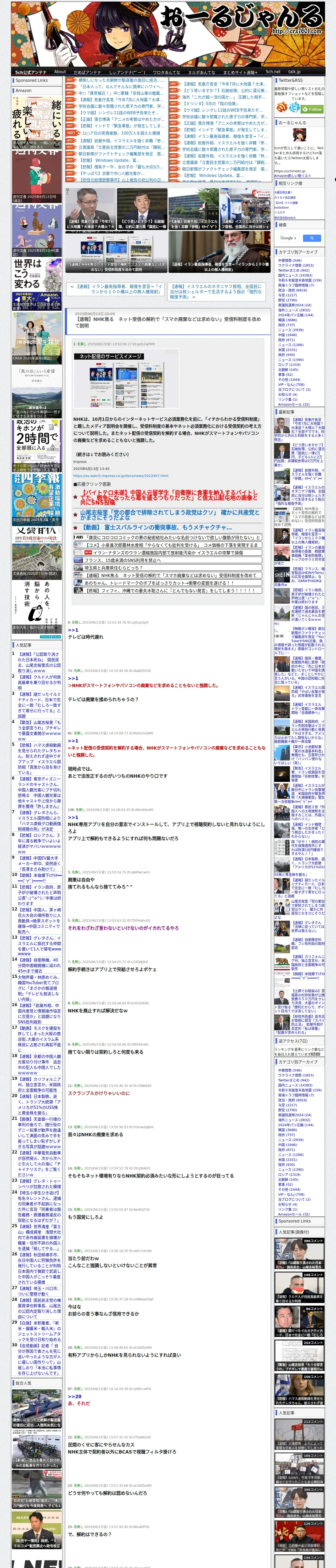Open the thumbnail 気象庁長官 今年7月に大地震
The height and width of the screenshot is (1568, 336).
[90, 209]
